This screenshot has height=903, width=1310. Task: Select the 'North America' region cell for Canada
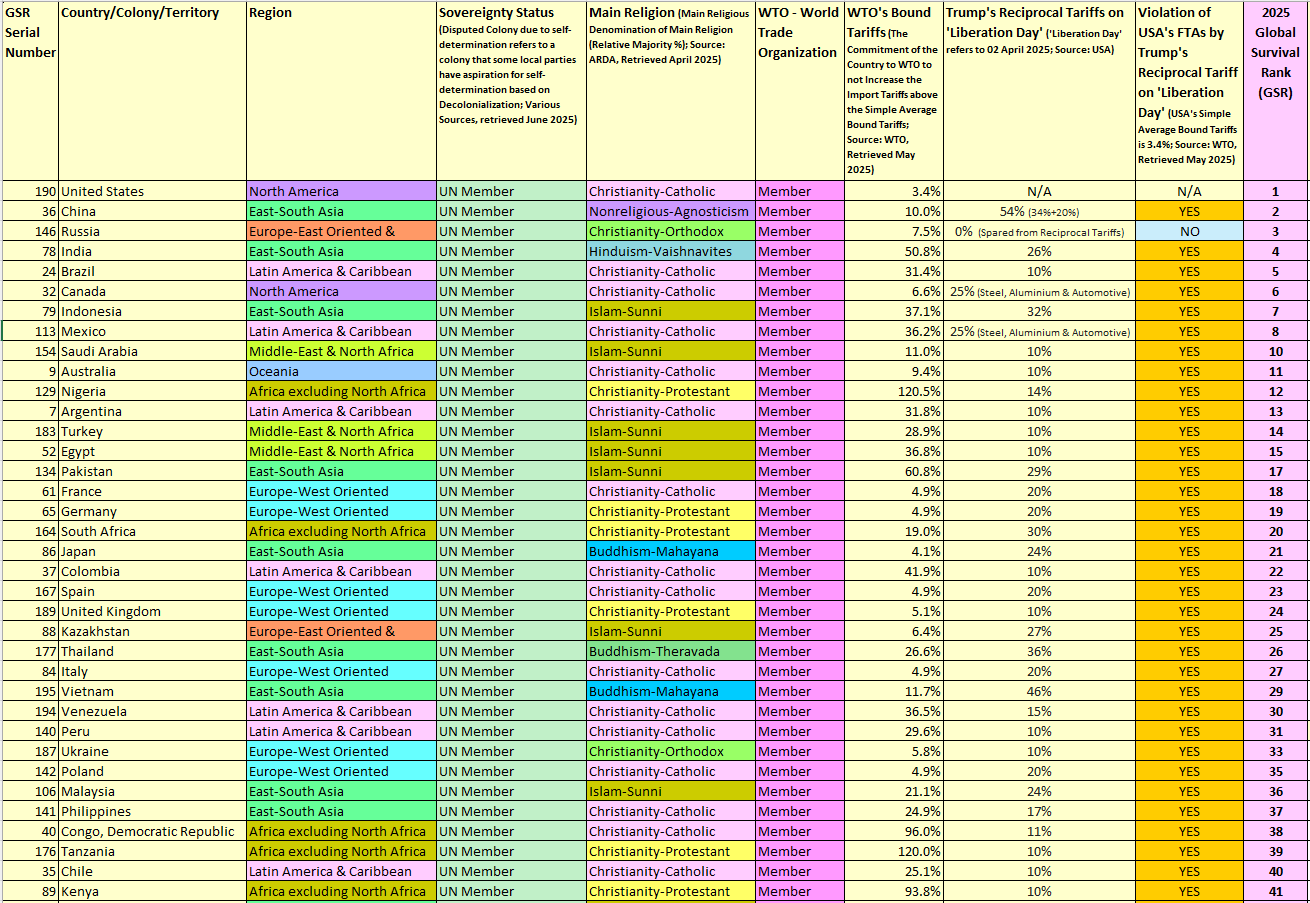341,291
